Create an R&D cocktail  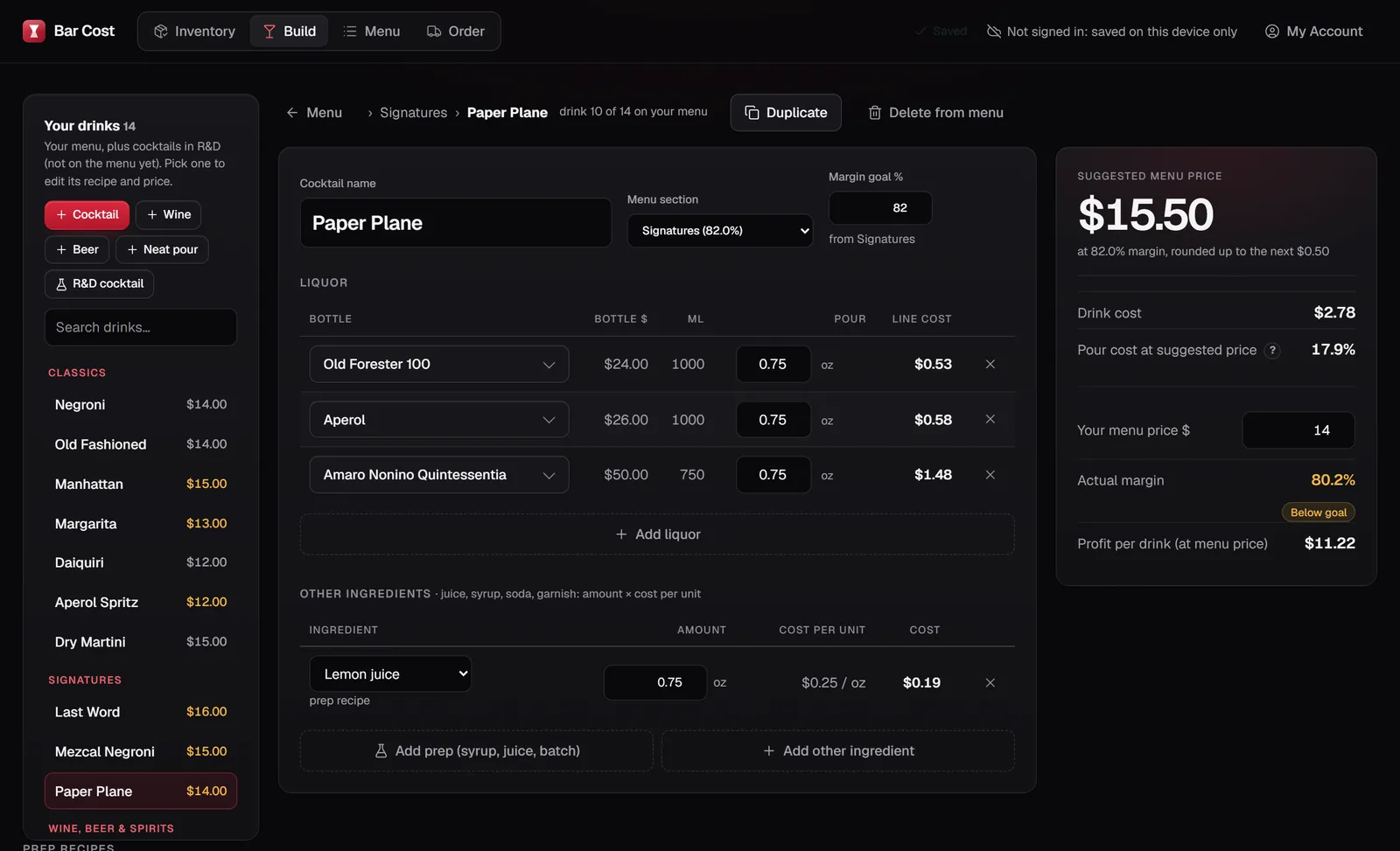tap(100, 284)
